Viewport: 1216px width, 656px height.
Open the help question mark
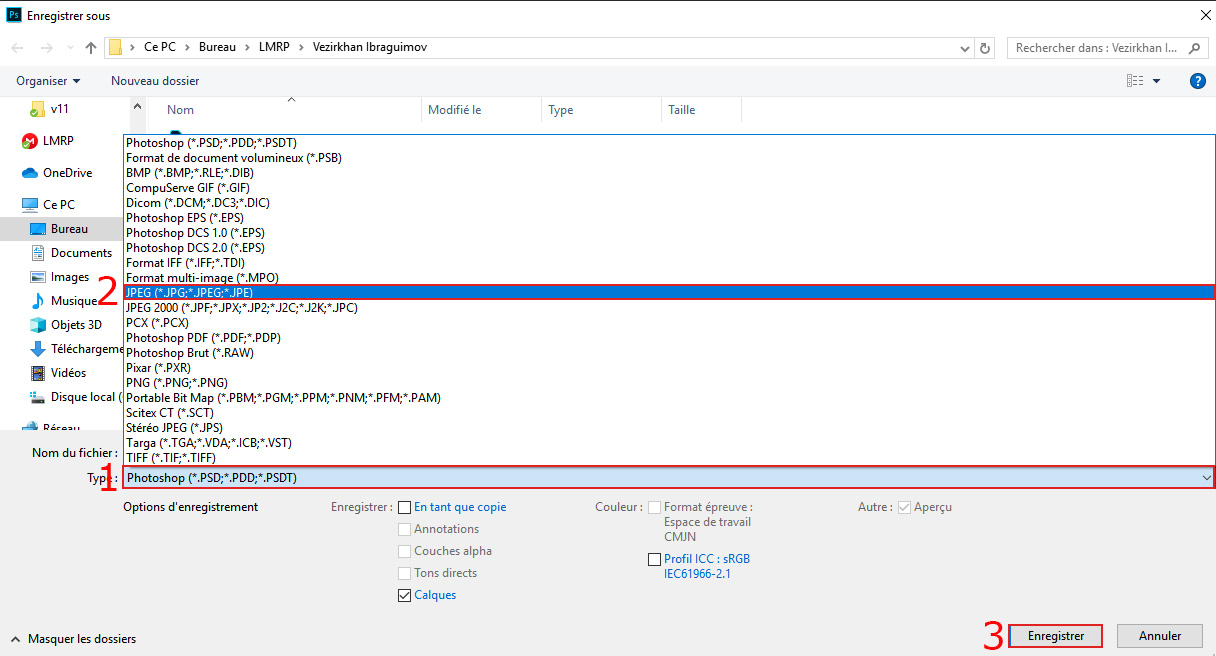pyautogui.click(x=1197, y=81)
